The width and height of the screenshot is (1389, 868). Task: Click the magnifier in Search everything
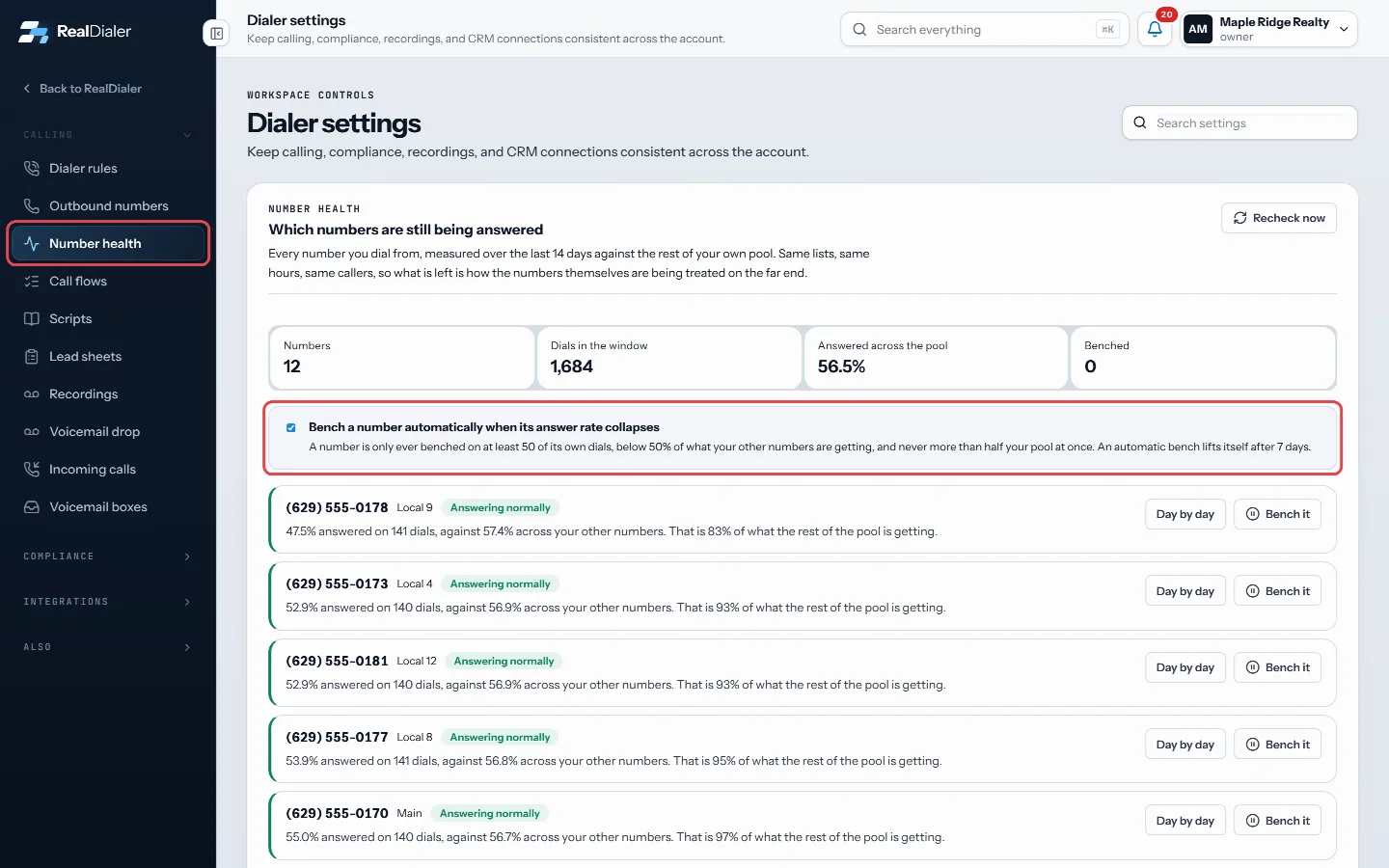click(859, 29)
